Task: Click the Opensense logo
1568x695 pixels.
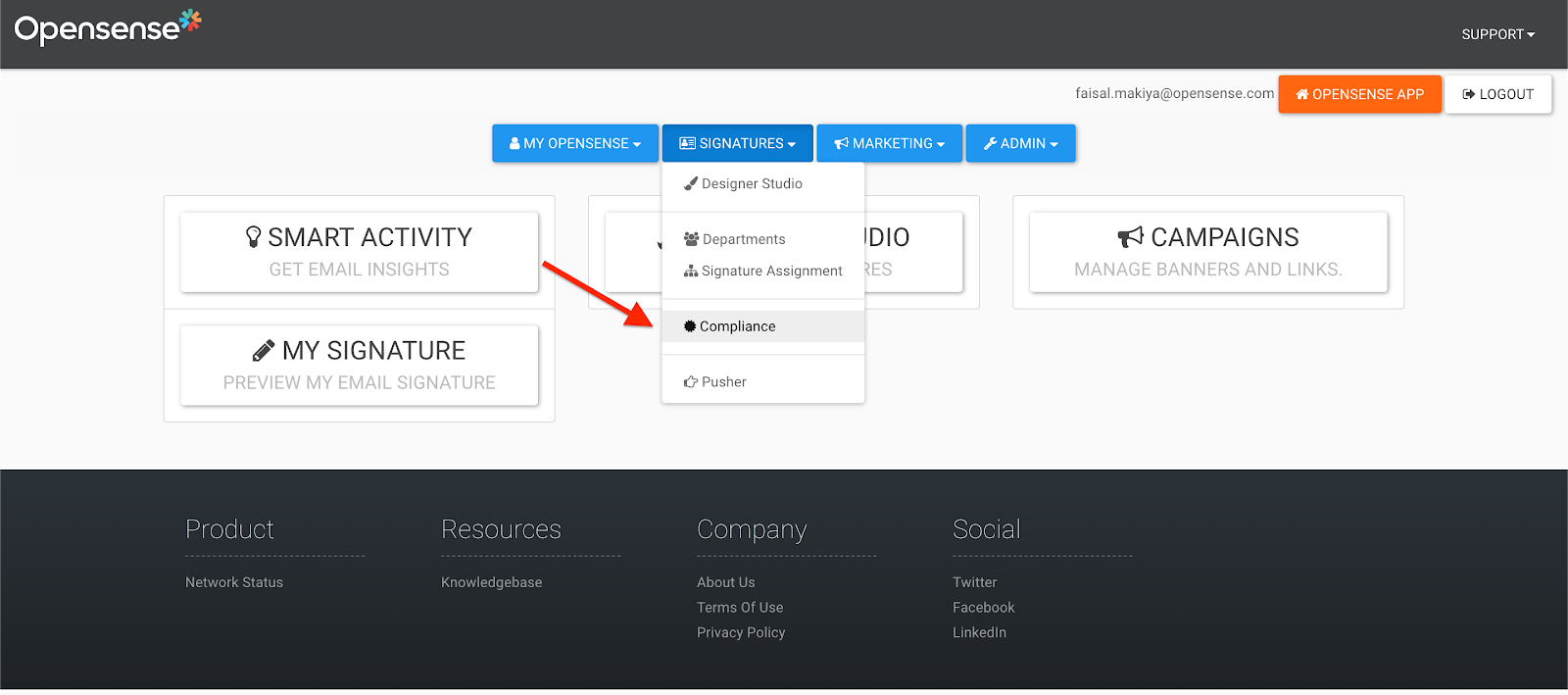Action: click(x=108, y=28)
